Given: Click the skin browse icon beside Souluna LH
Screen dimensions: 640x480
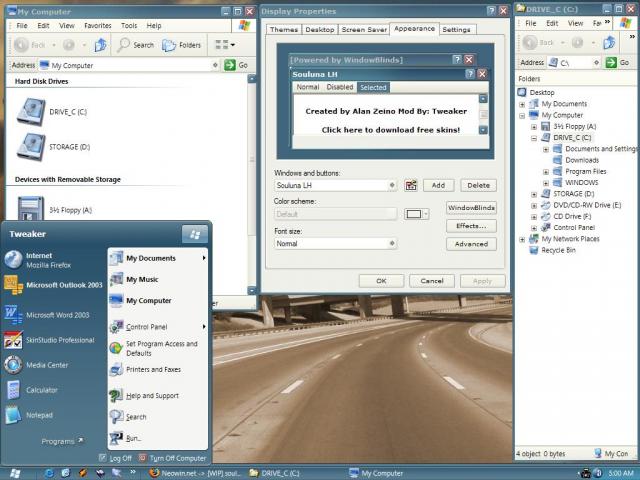Looking at the screenshot, I should pos(411,185).
